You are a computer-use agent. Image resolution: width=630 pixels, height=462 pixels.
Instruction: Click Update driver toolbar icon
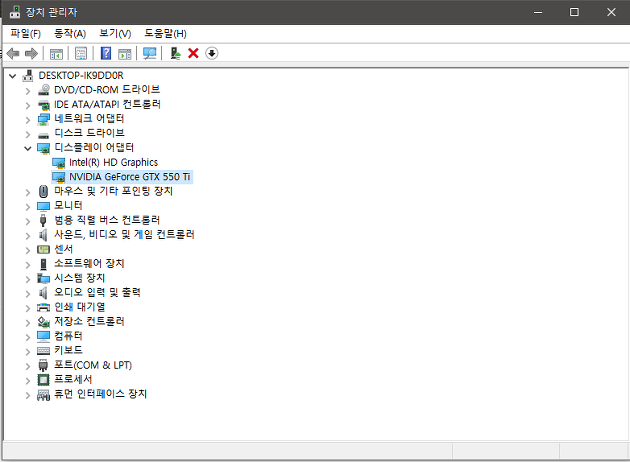(175, 53)
